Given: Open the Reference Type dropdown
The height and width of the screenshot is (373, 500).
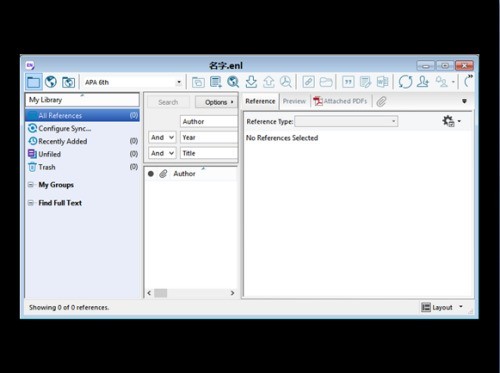Looking at the screenshot, I should (x=346, y=121).
